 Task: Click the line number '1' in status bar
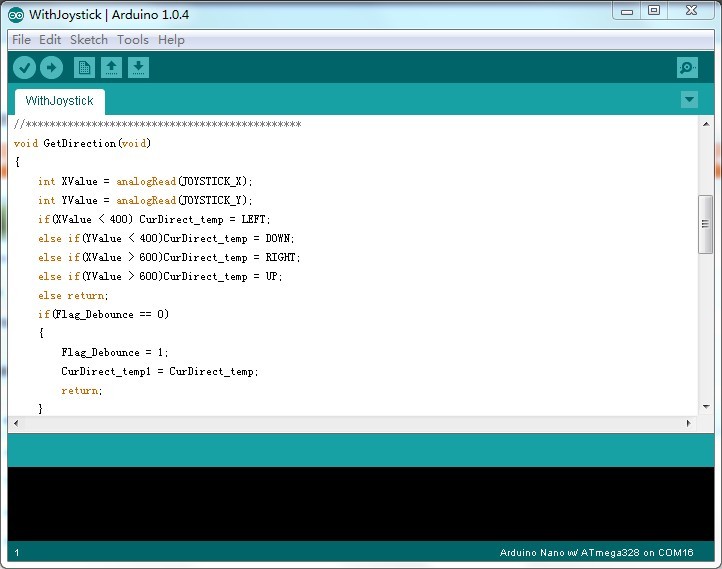click(17, 552)
